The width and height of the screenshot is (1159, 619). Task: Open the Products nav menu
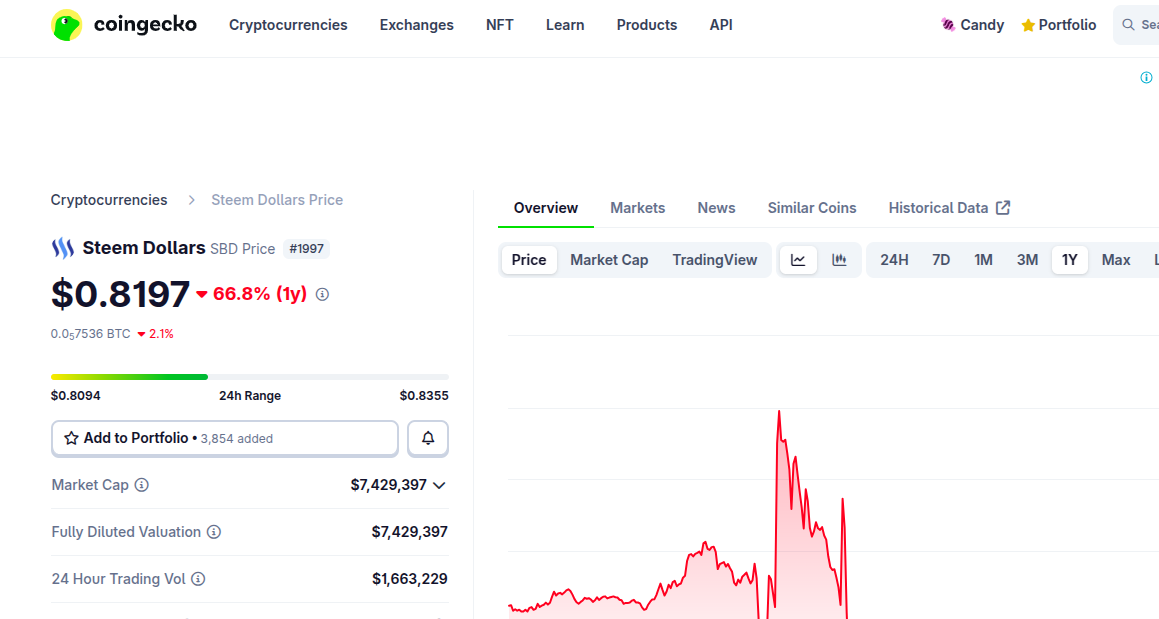(x=647, y=25)
